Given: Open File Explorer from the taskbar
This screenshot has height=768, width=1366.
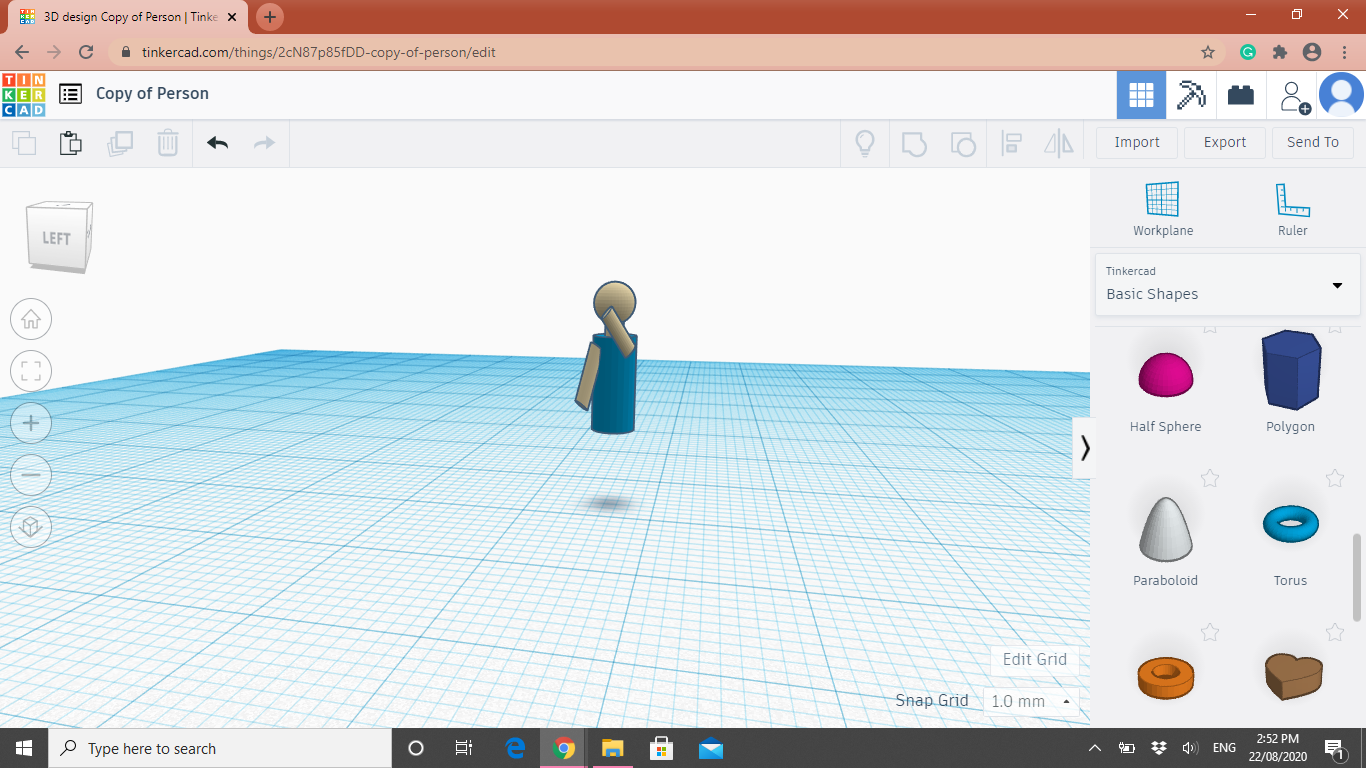Looking at the screenshot, I should (613, 748).
